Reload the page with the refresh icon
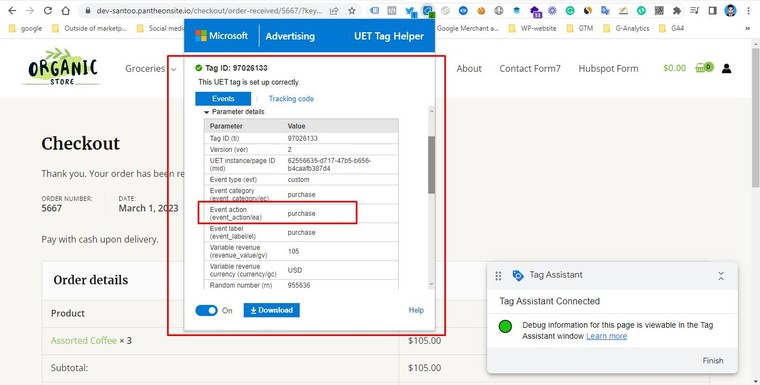 click(x=48, y=11)
